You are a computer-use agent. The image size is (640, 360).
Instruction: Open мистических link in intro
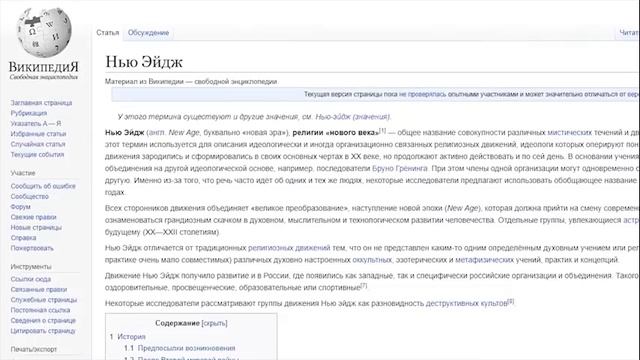pos(569,132)
